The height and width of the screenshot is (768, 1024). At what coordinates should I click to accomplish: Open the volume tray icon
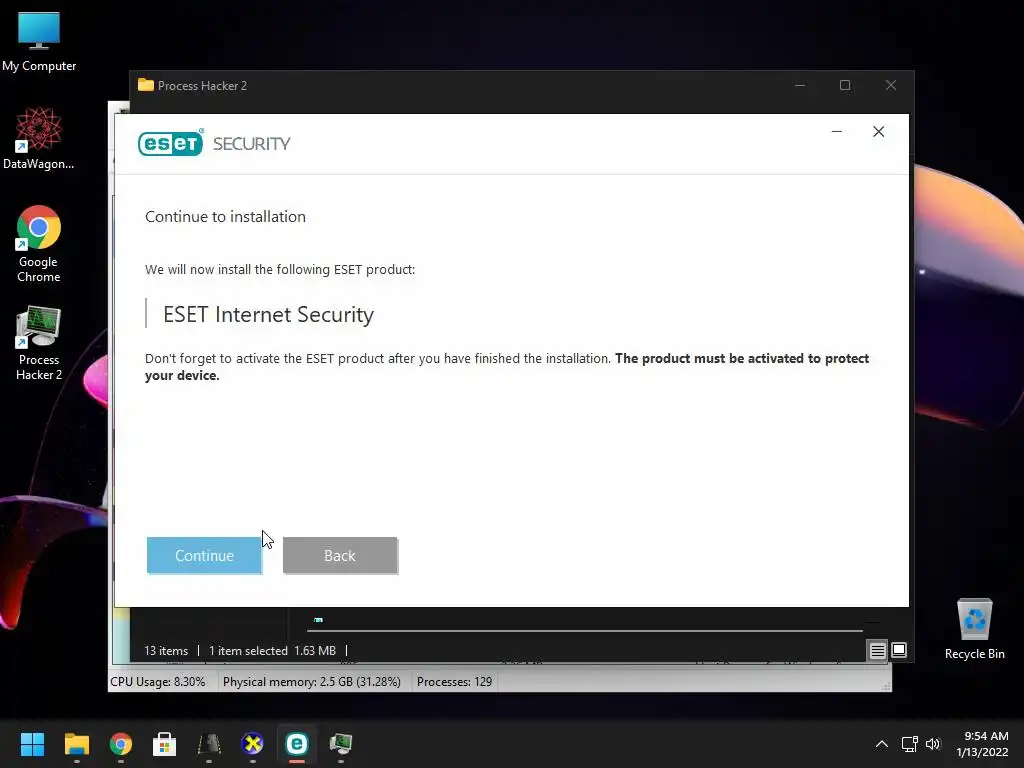coord(933,744)
